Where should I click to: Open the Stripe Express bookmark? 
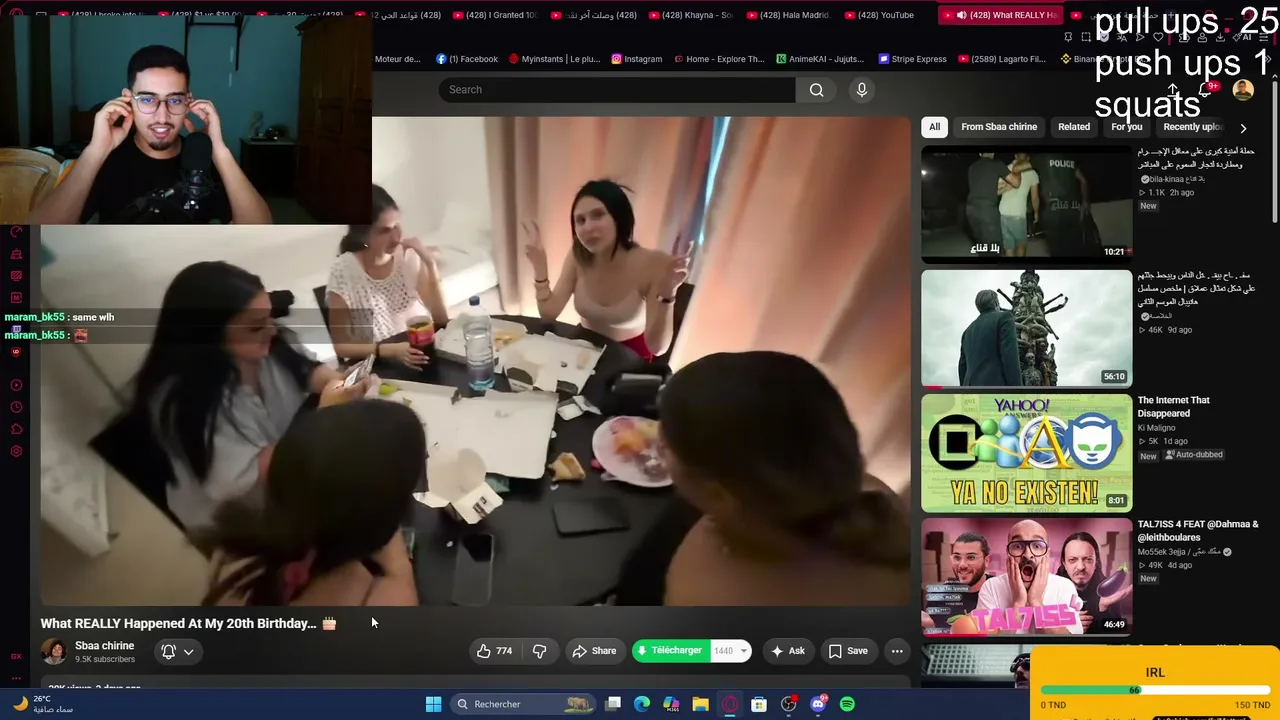(x=912, y=59)
